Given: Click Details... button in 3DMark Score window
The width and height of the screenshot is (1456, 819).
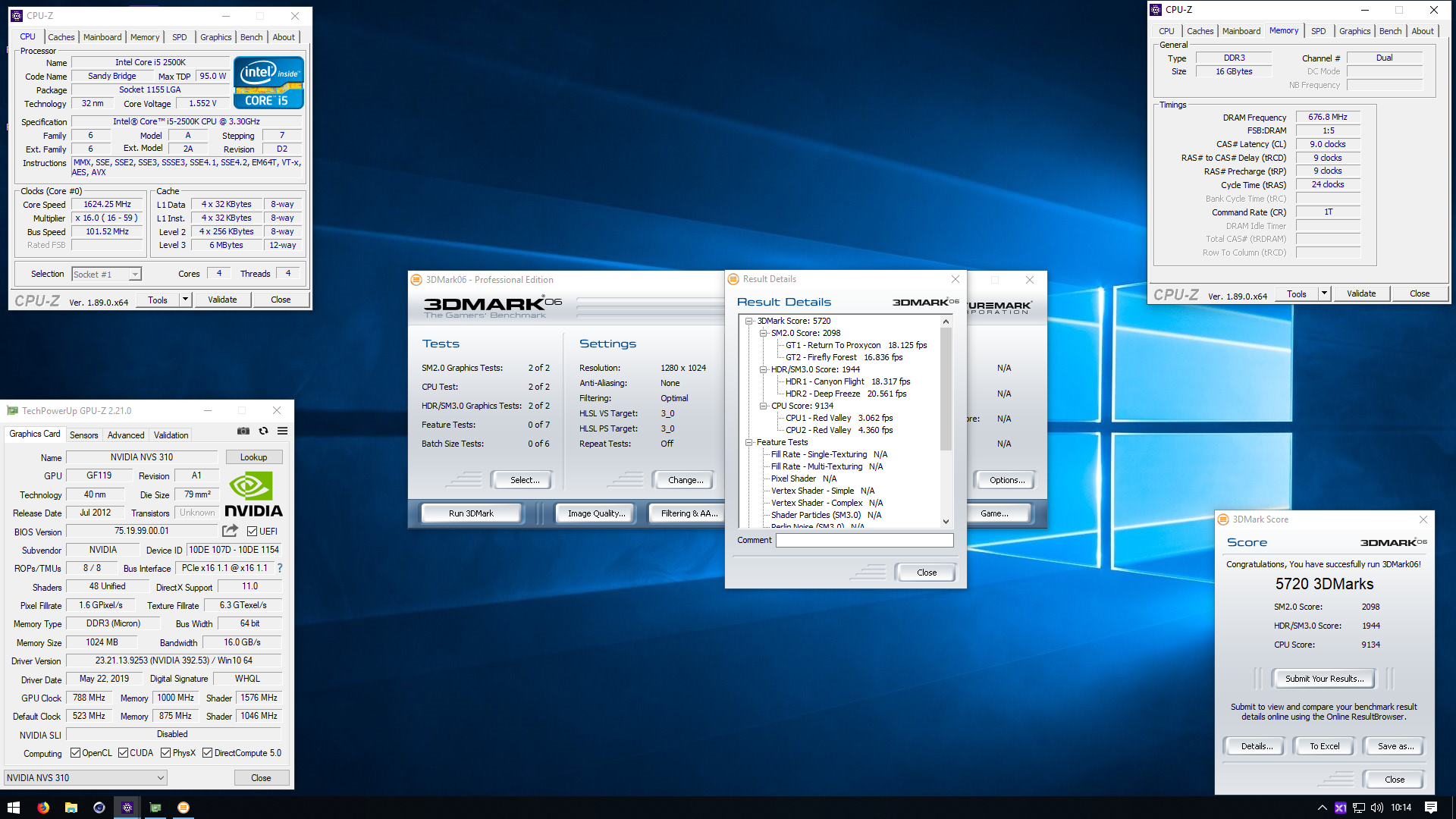Looking at the screenshot, I should (1257, 746).
